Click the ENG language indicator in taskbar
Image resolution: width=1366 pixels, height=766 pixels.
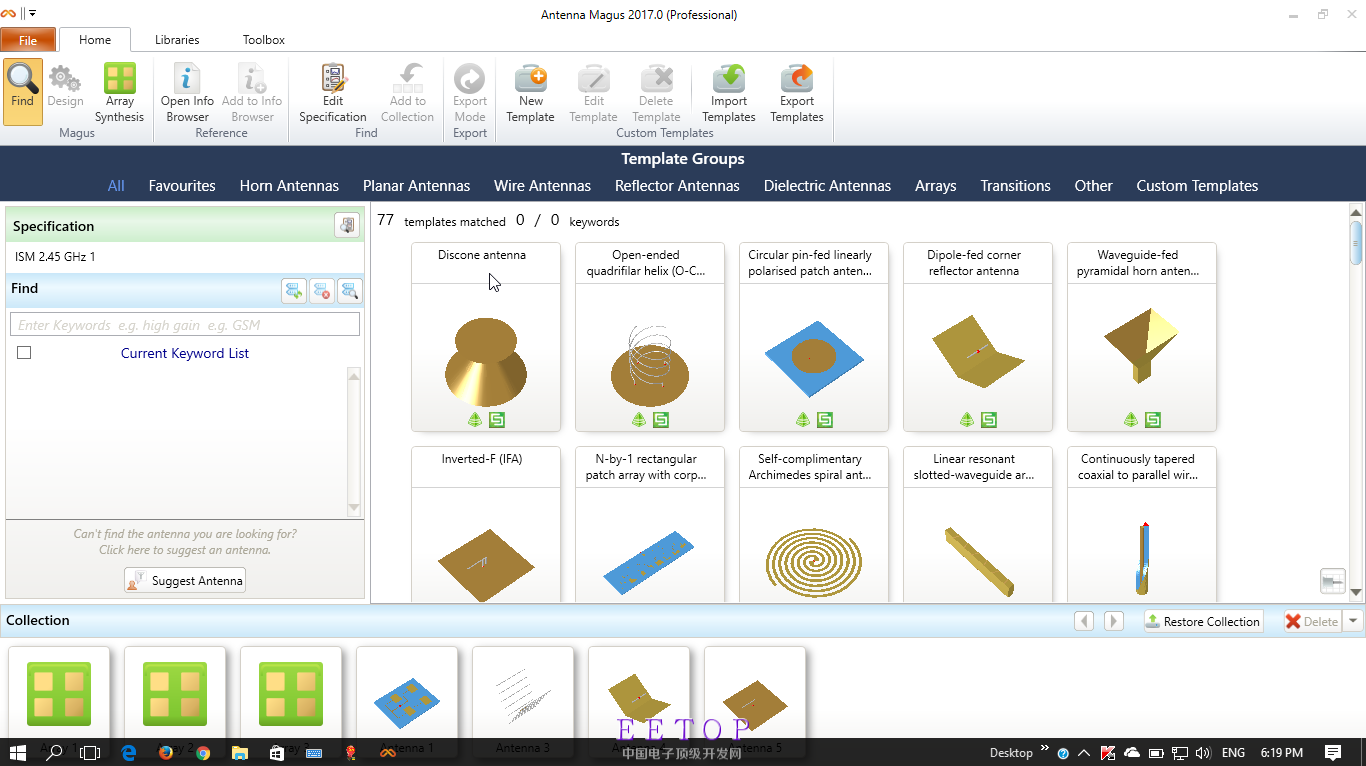[1233, 752]
